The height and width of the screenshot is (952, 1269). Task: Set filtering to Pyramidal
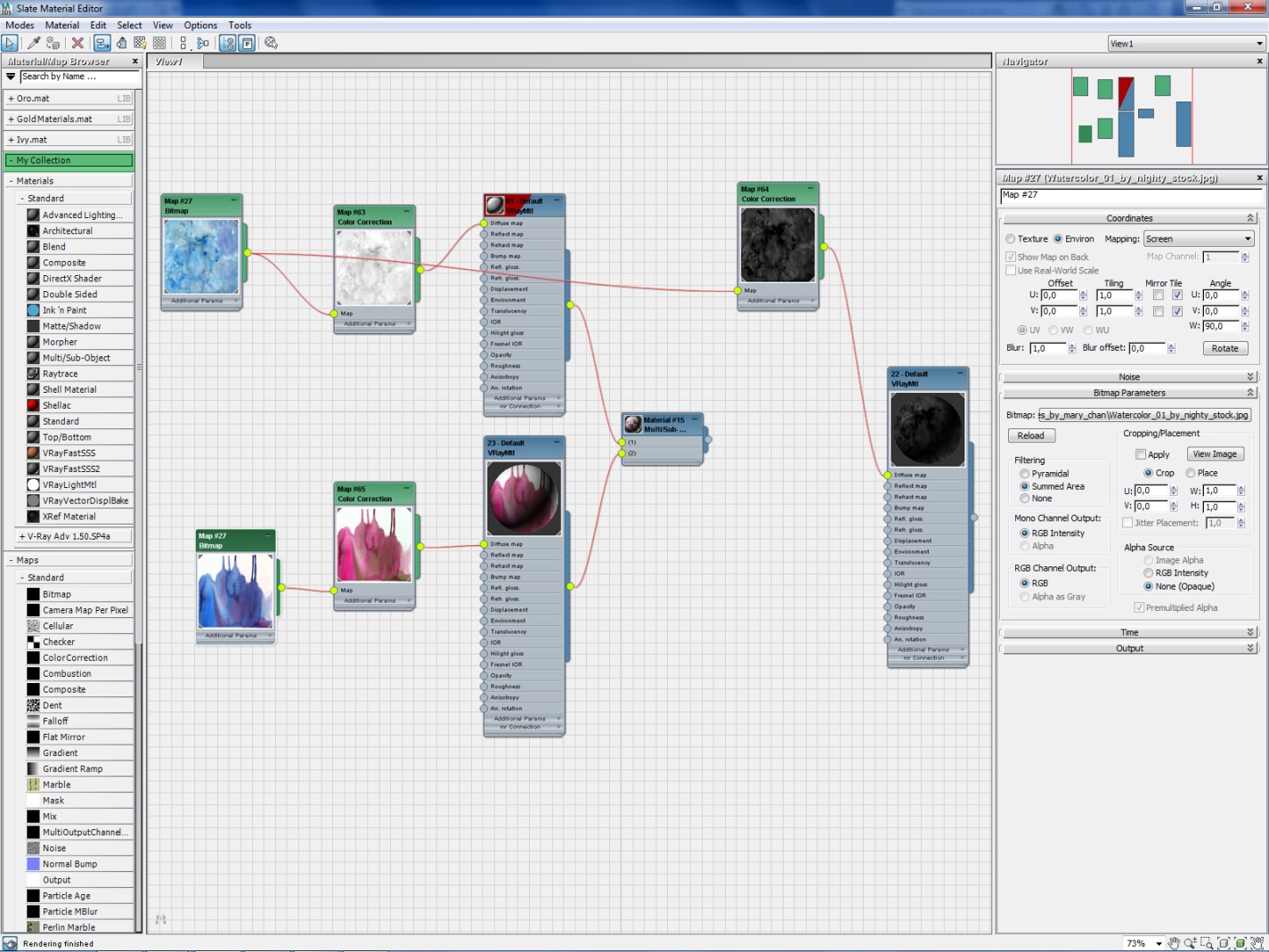(x=1025, y=474)
